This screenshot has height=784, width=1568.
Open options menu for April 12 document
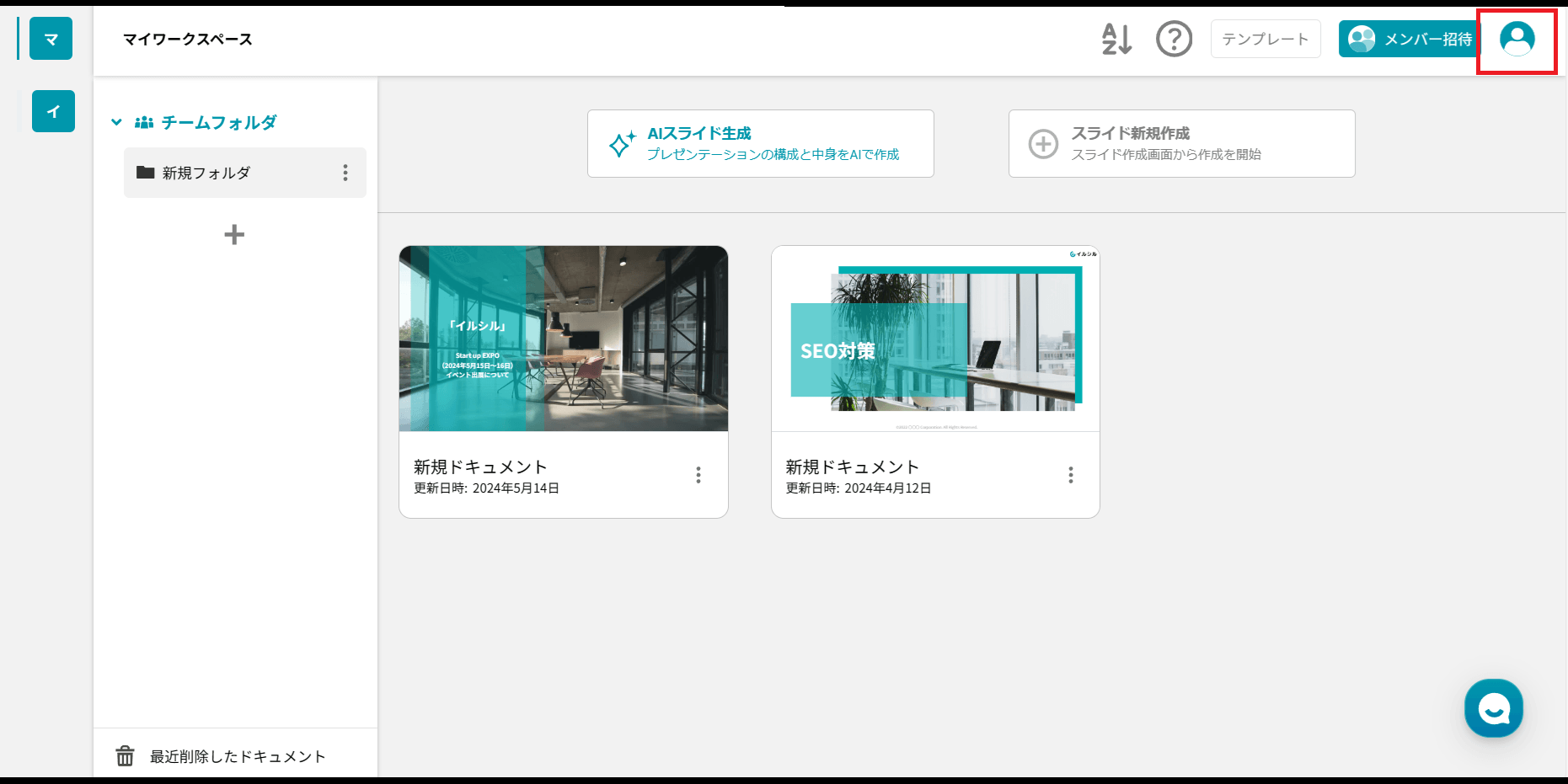(1071, 475)
